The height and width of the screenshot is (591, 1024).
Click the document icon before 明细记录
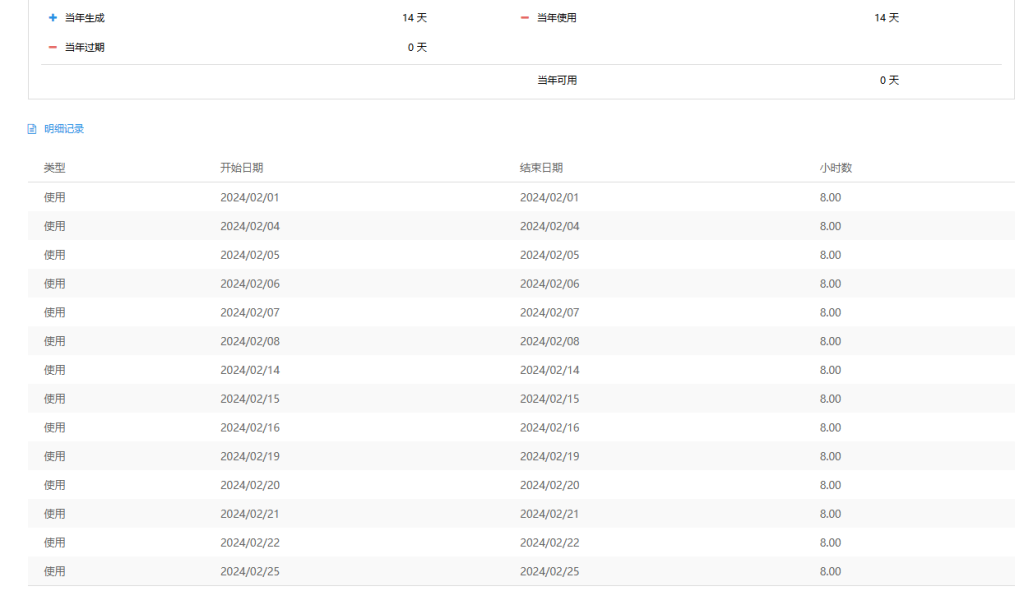coord(32,129)
